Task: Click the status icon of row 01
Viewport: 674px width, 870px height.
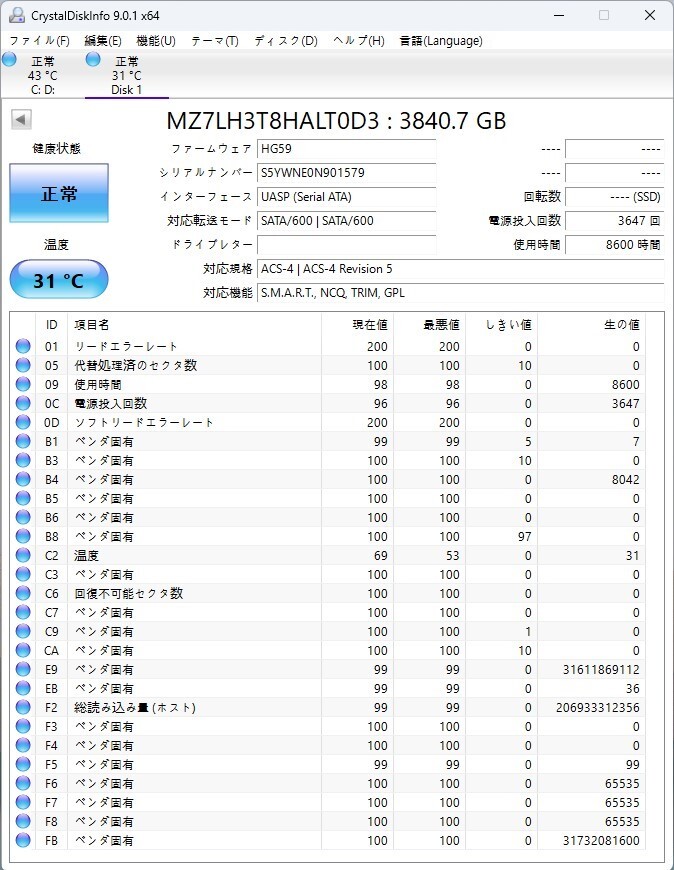Action: click(x=23, y=346)
